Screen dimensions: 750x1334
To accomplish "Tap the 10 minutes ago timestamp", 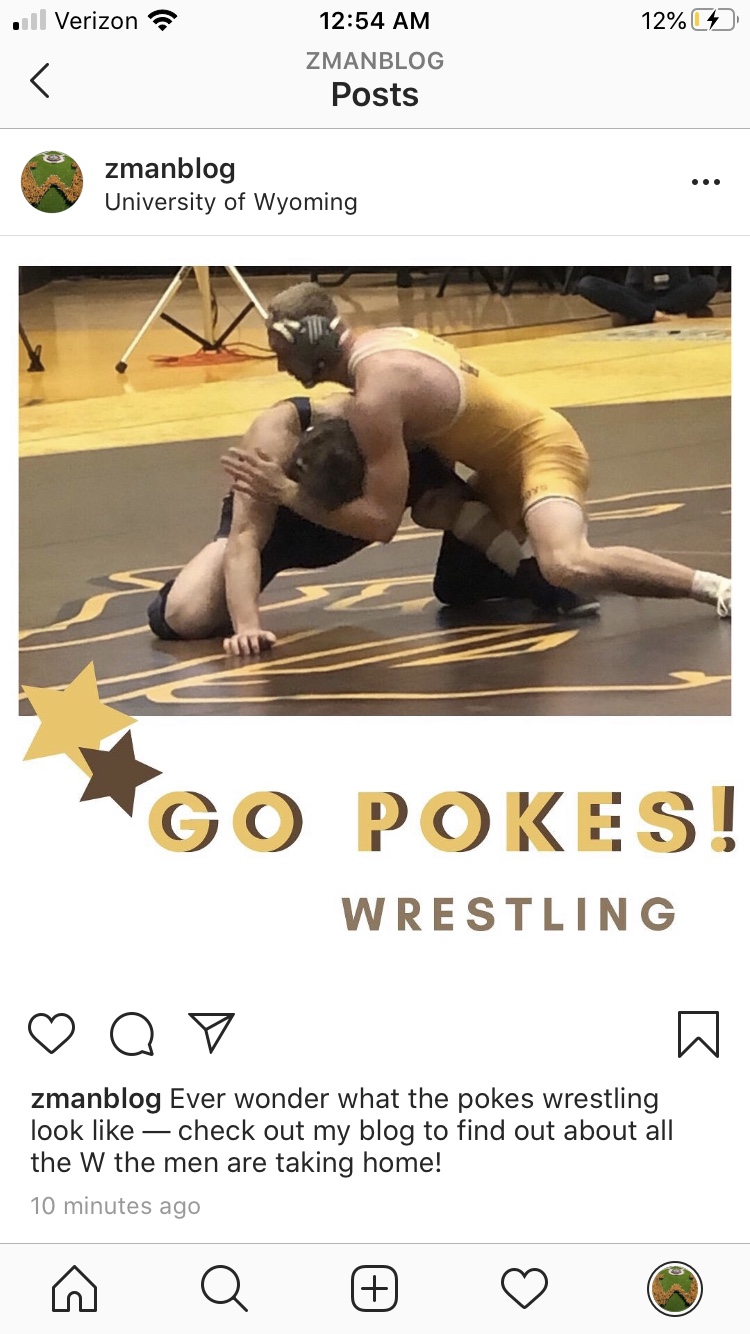I will coord(115,1206).
